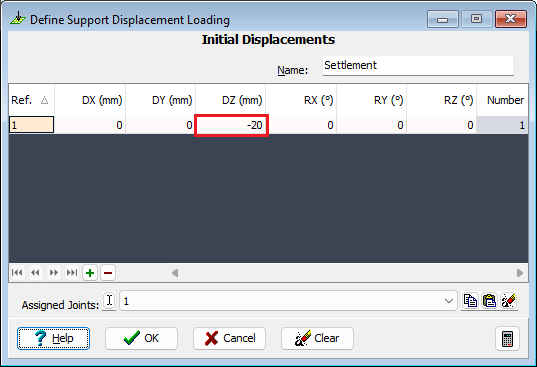This screenshot has width=537, height=367.
Task: Select the Ref. cell with value 1
Action: pyautogui.click(x=31, y=125)
